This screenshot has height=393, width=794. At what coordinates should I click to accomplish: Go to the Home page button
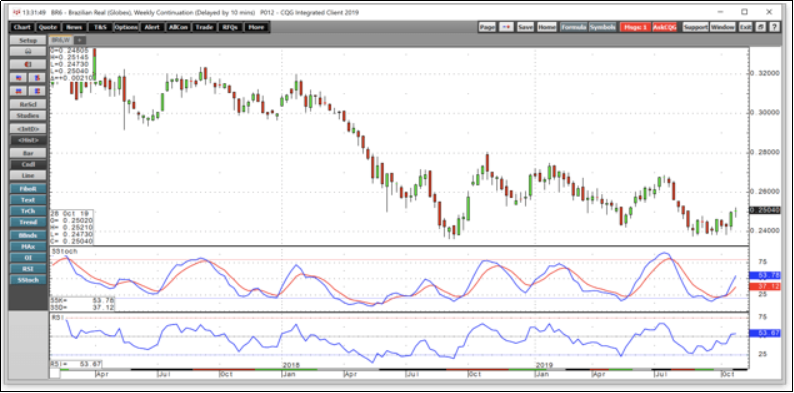[x=546, y=27]
